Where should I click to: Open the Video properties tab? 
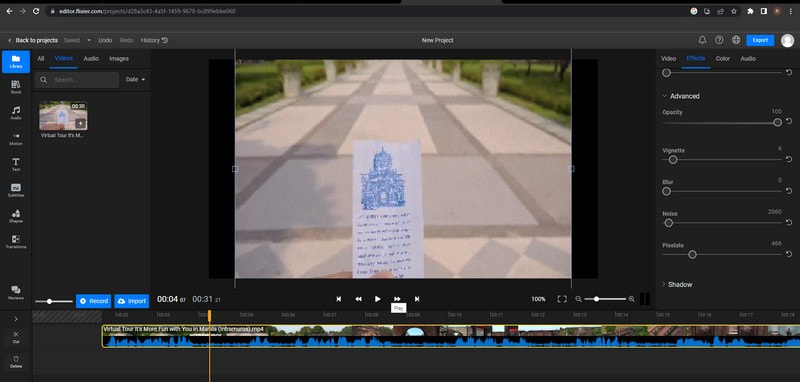coord(668,59)
